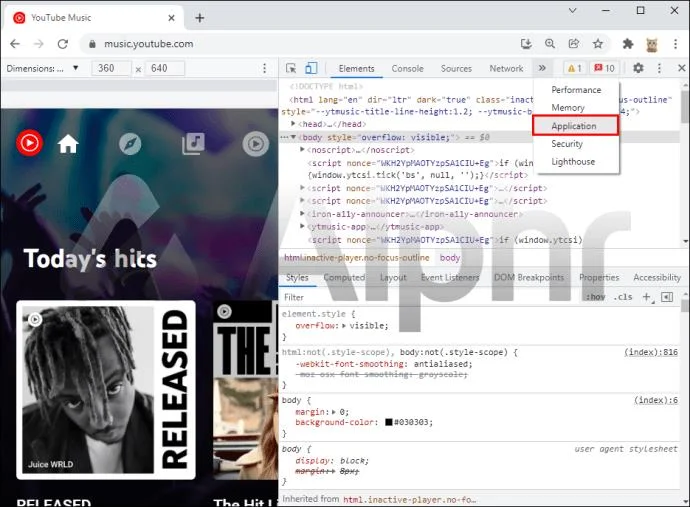
Task: Click the upgrade play circle icon
Action: [256, 143]
